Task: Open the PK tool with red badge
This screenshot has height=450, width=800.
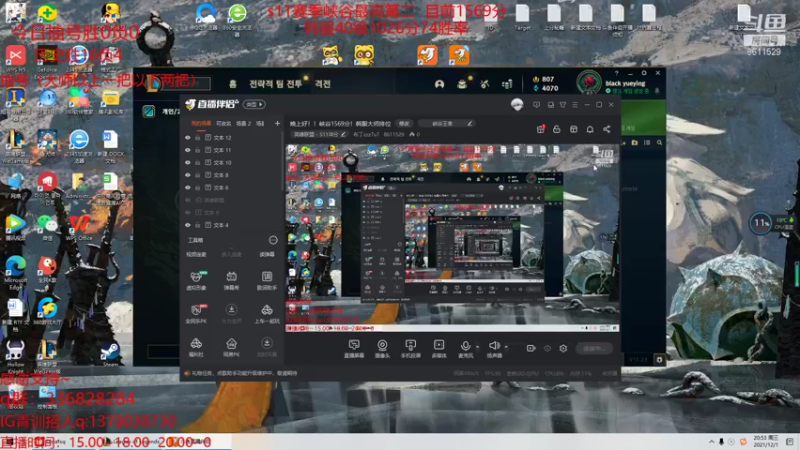Action: point(196,314)
